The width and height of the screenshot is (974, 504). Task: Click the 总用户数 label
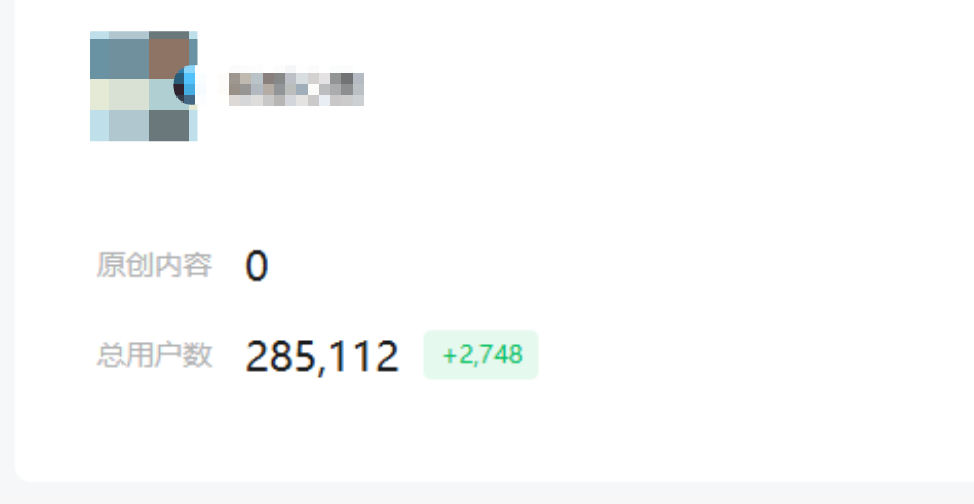point(154,355)
